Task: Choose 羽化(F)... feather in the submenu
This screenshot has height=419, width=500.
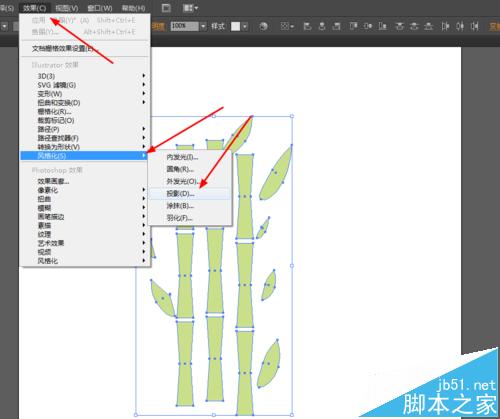Action: [190, 218]
